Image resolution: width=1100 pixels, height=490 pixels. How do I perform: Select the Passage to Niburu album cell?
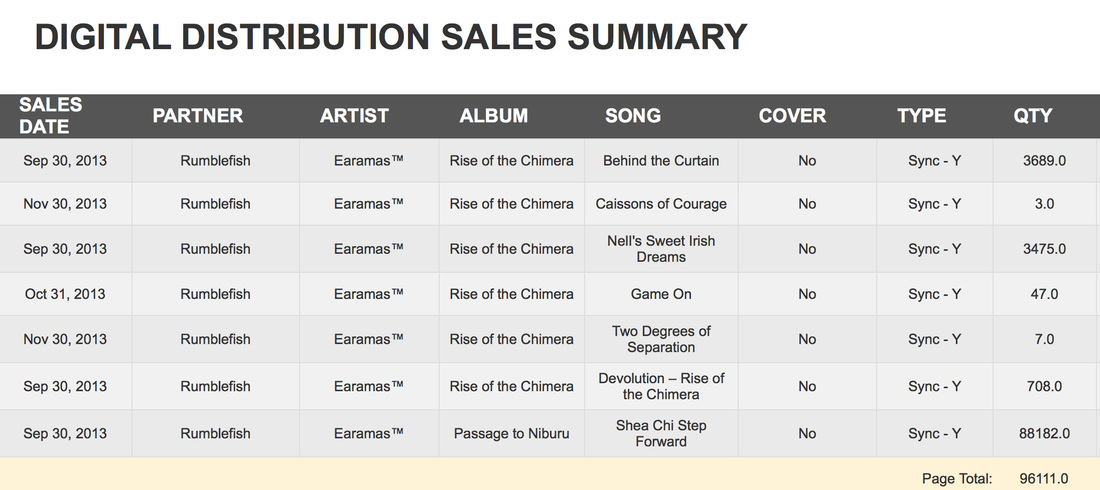click(511, 434)
